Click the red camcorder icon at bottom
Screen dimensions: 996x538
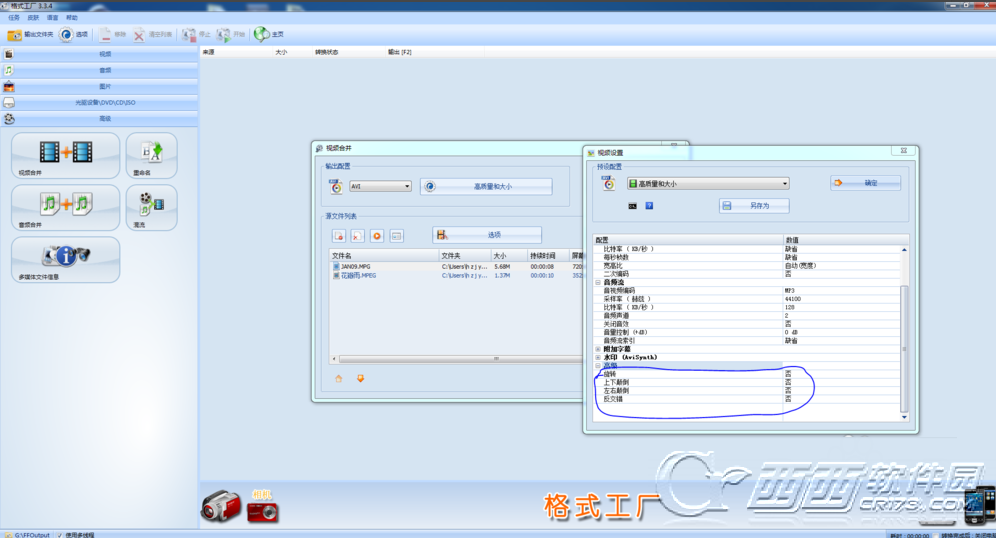[220, 507]
